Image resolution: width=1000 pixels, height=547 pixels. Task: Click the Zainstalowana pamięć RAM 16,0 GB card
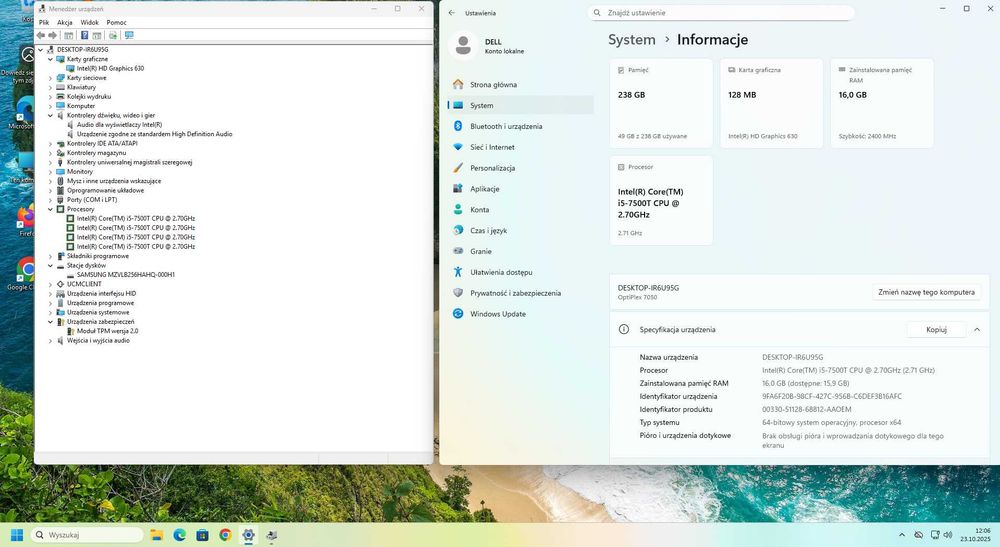[x=881, y=103]
